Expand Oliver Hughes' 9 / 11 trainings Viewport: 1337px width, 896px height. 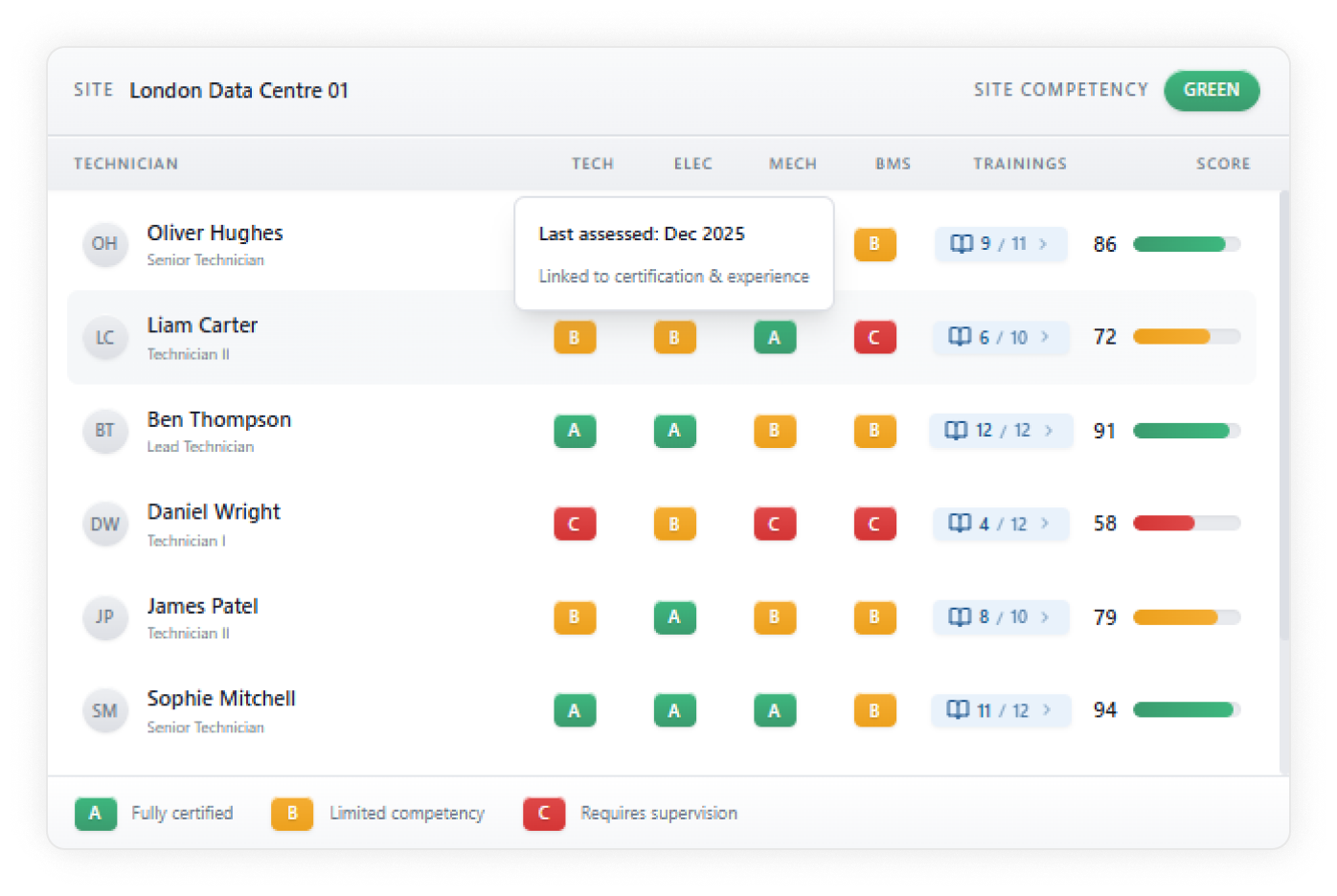(1000, 244)
